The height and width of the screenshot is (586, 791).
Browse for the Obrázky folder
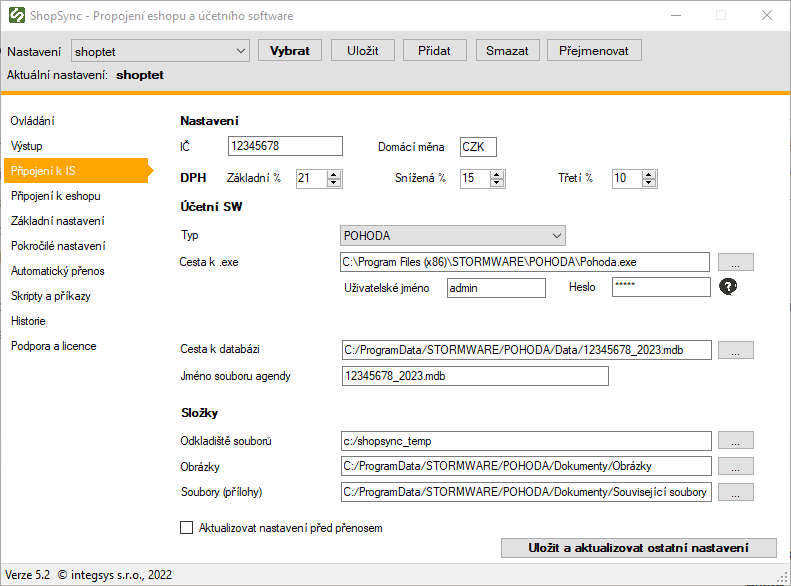coord(736,466)
